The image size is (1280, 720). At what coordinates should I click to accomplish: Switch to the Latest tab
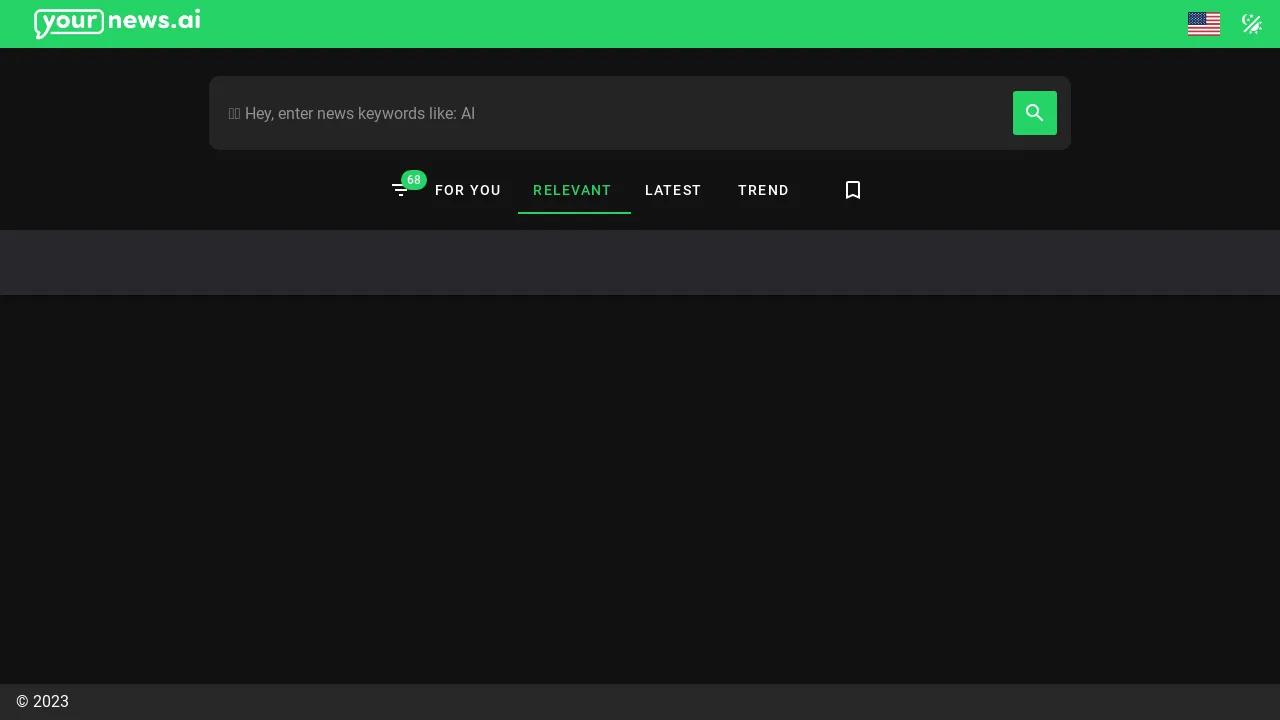pyautogui.click(x=673, y=190)
